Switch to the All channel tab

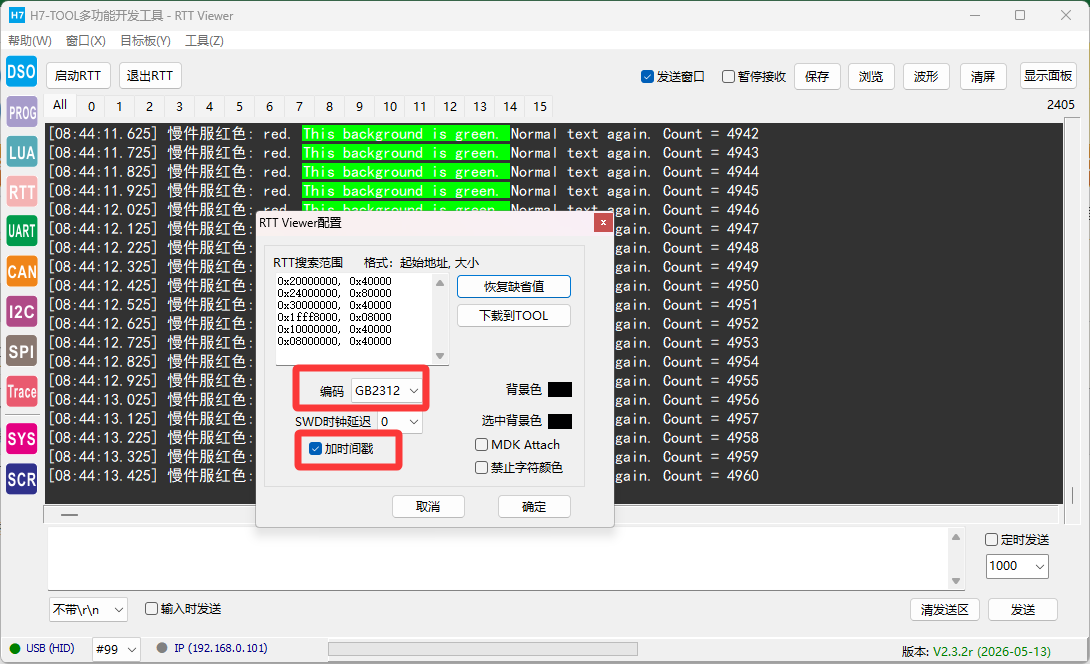pyautogui.click(x=60, y=105)
